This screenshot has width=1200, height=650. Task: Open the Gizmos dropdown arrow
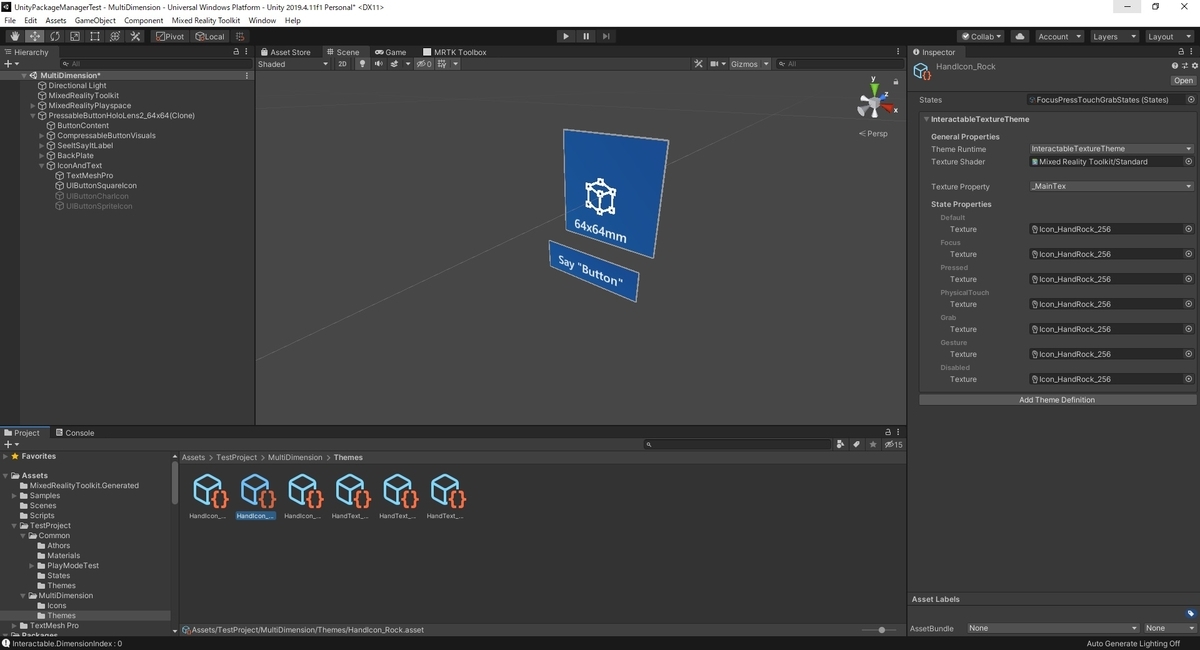766,64
